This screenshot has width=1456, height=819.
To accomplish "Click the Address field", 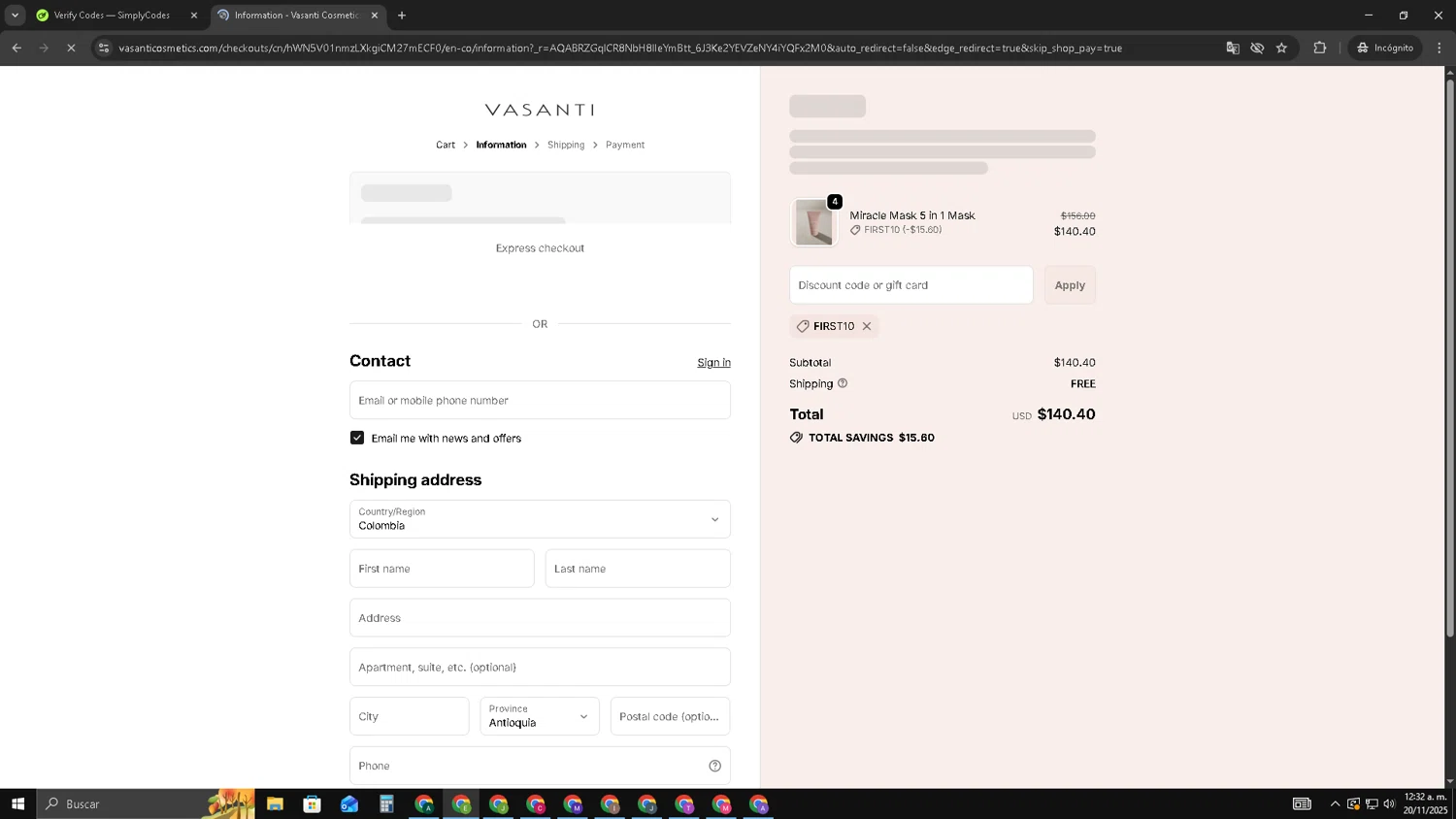I will pos(540,618).
